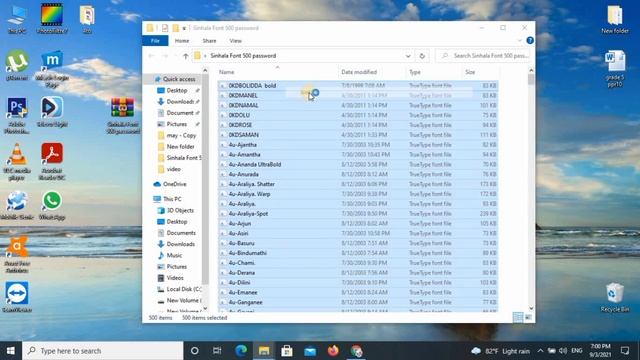Image resolution: width=640 pixels, height=360 pixels.
Task: Click the volume speaker tray icon
Action: [x=563, y=351]
